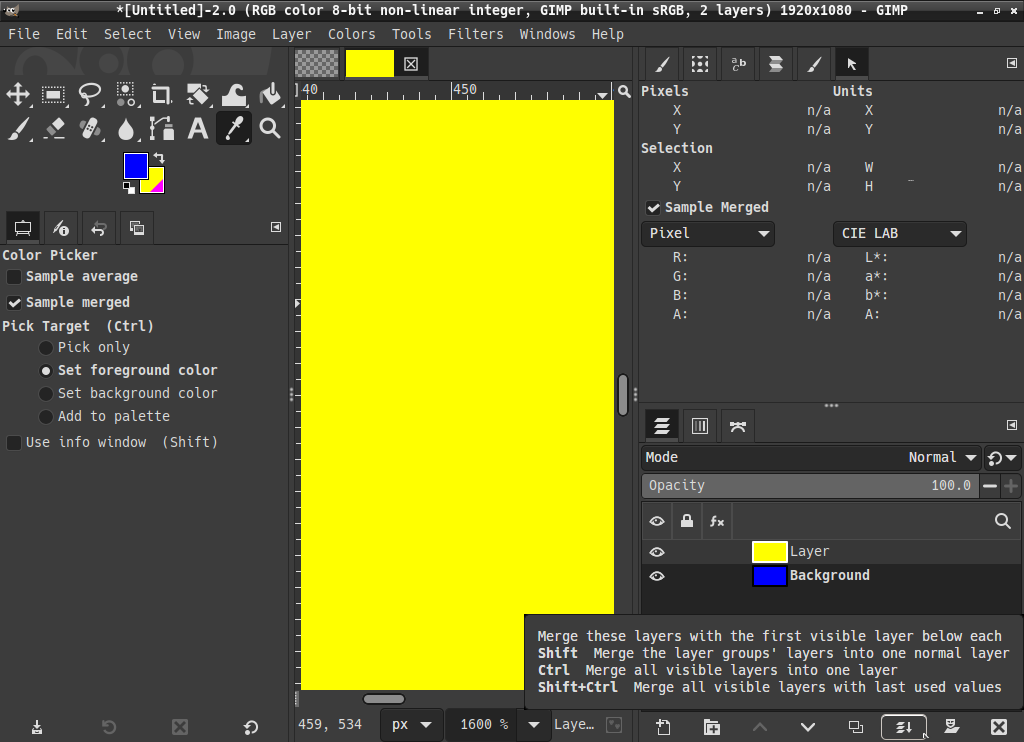Viewport: 1024px width, 742px height.
Task: Select the Zoom magnifier tool
Action: tap(269, 128)
